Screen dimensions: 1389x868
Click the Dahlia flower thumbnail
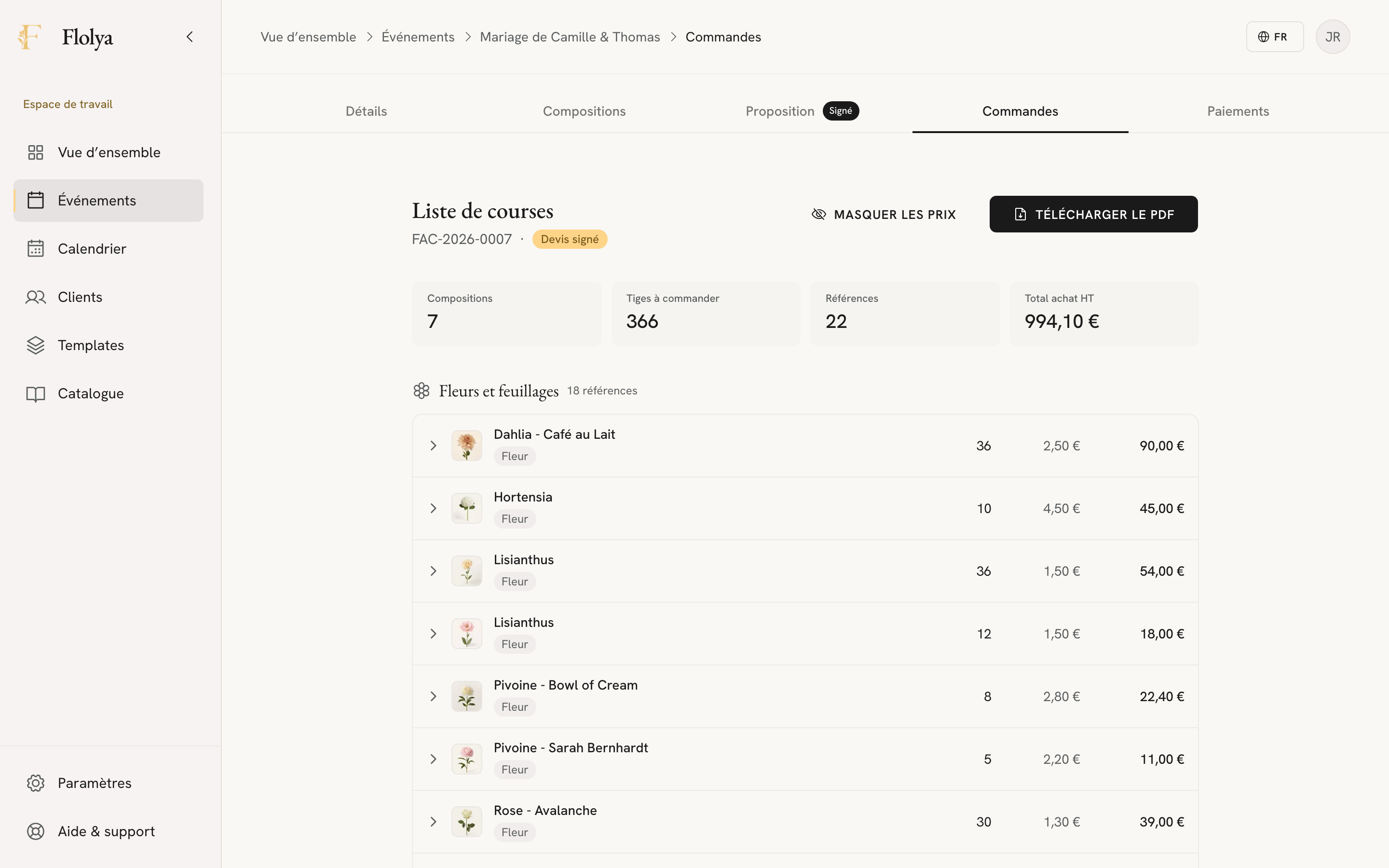point(467,446)
